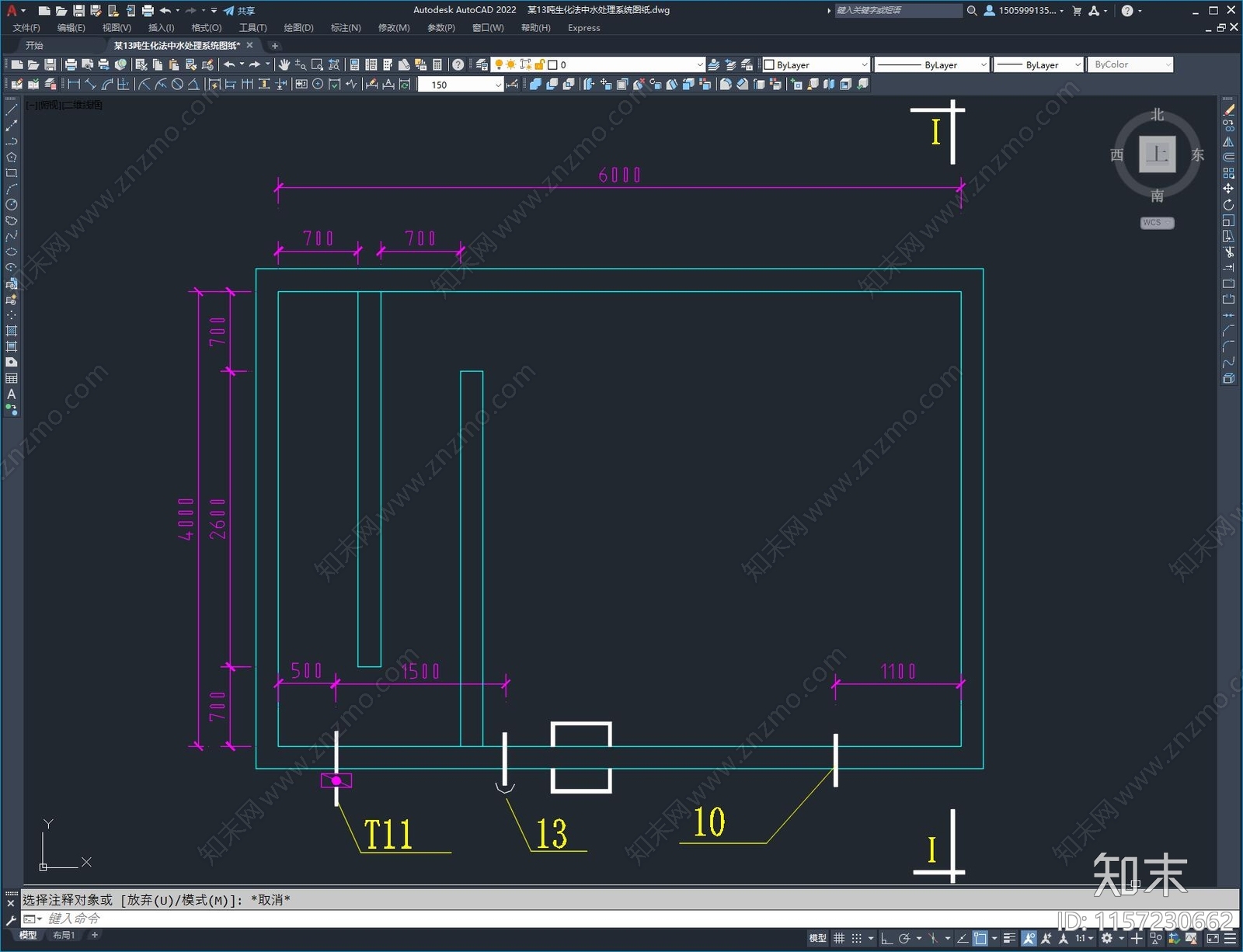Open the 绘图(D) menu
The width and height of the screenshot is (1243, 952).
(298, 28)
